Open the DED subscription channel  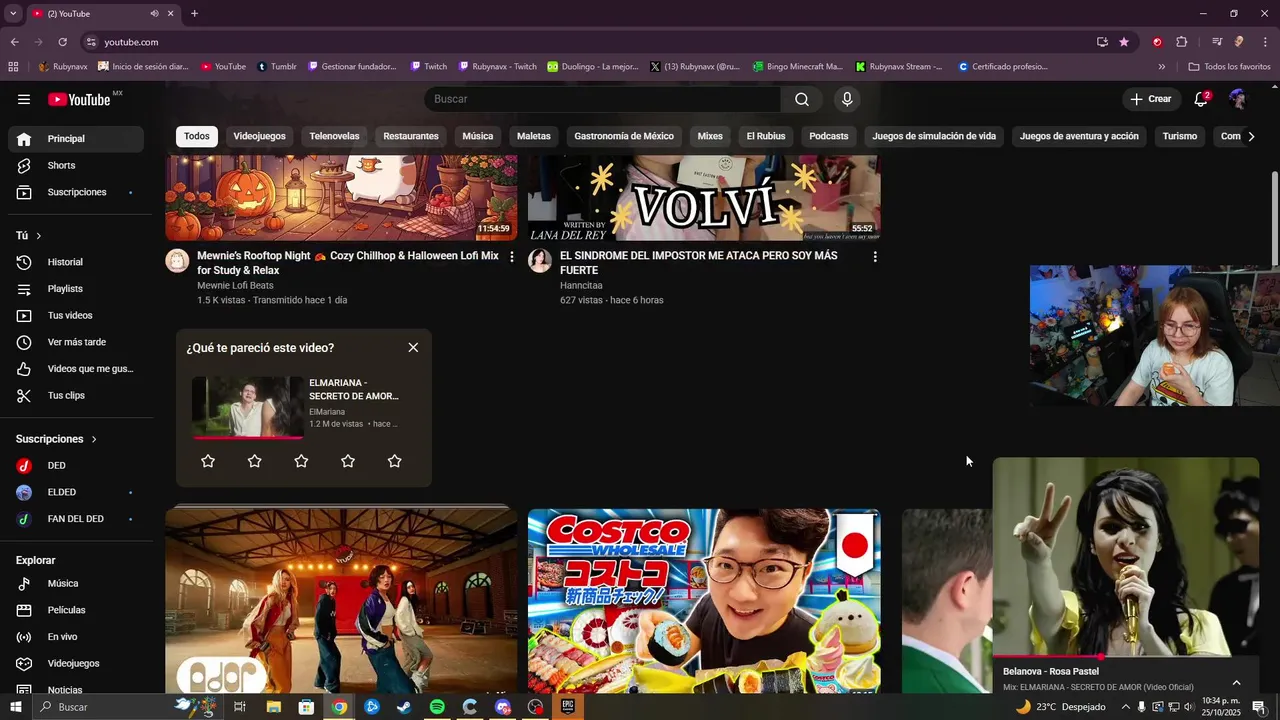[76, 466]
